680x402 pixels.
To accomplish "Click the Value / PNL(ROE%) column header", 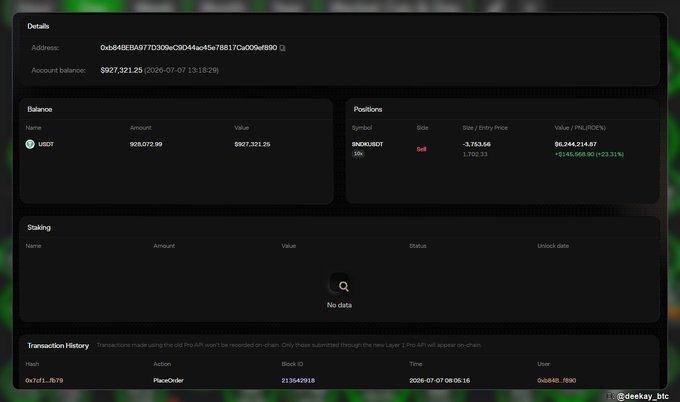I will pyautogui.click(x=580, y=128).
